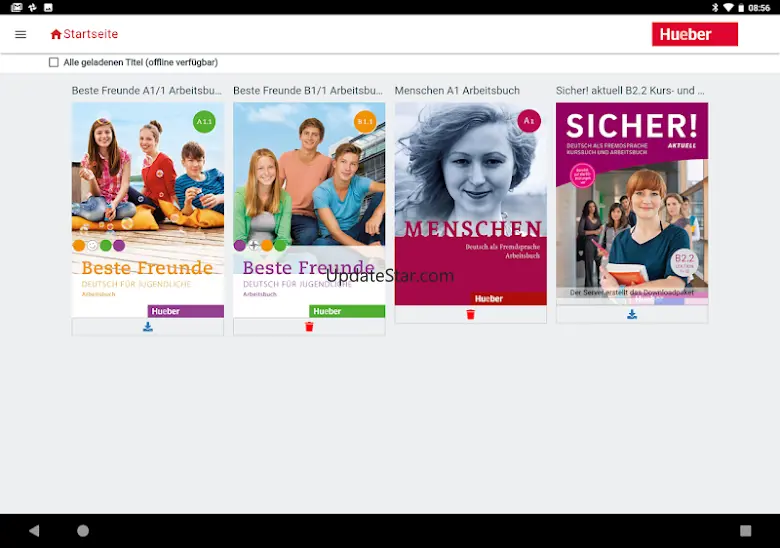Tap the Hueber logo
The height and width of the screenshot is (548, 780).
click(694, 34)
